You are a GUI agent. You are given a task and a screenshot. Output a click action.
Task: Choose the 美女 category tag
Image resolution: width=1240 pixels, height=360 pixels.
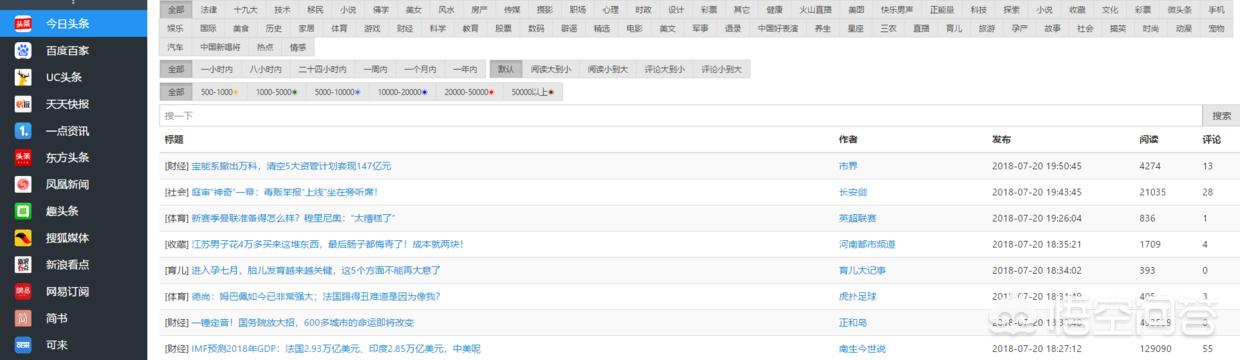tap(413, 9)
